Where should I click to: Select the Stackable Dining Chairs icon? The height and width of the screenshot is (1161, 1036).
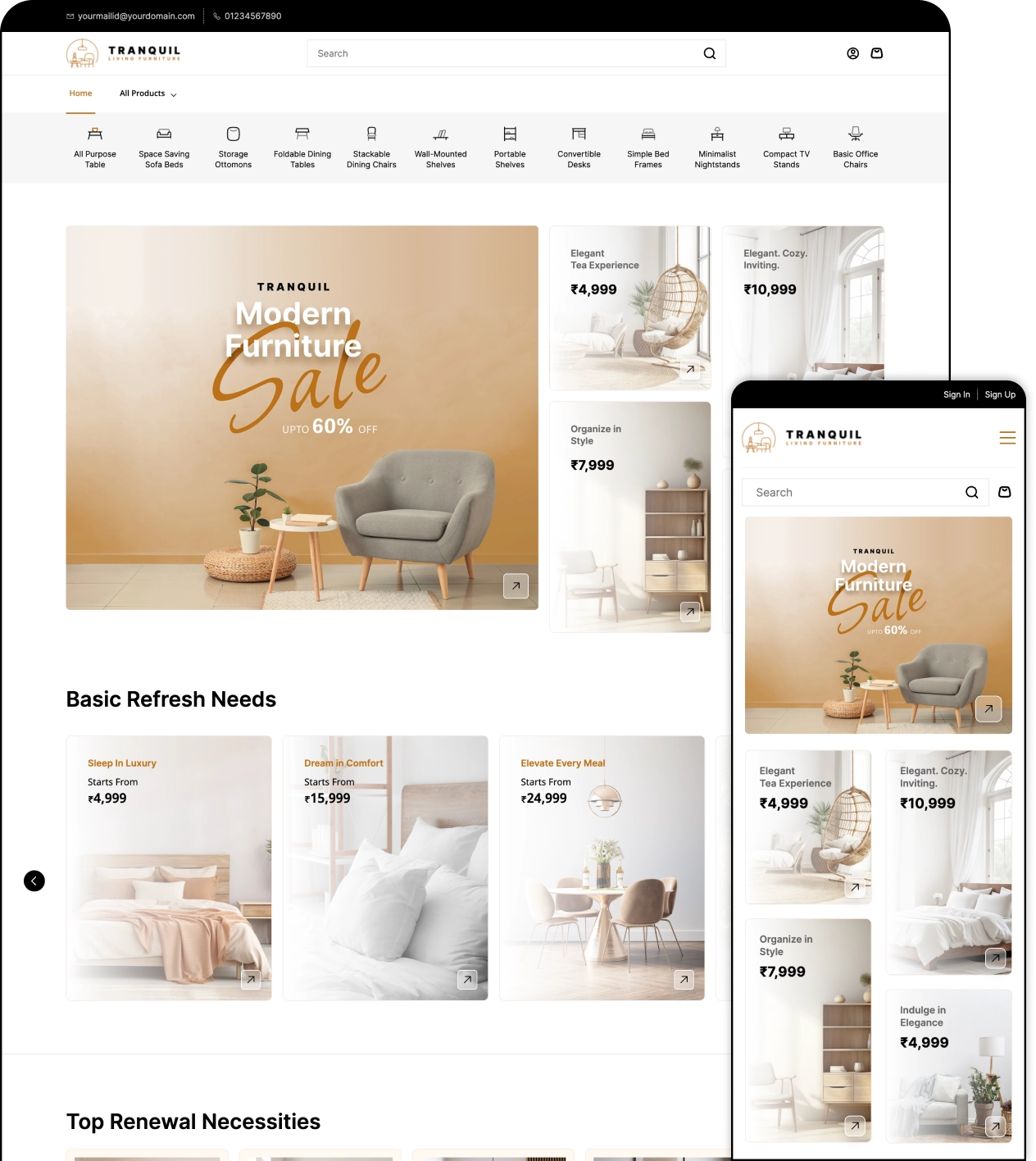[371, 134]
